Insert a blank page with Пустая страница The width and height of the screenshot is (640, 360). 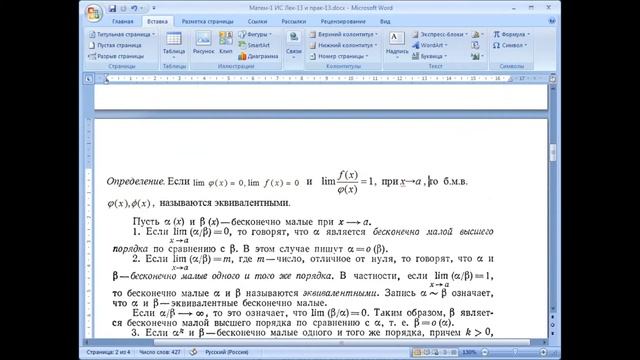point(115,45)
